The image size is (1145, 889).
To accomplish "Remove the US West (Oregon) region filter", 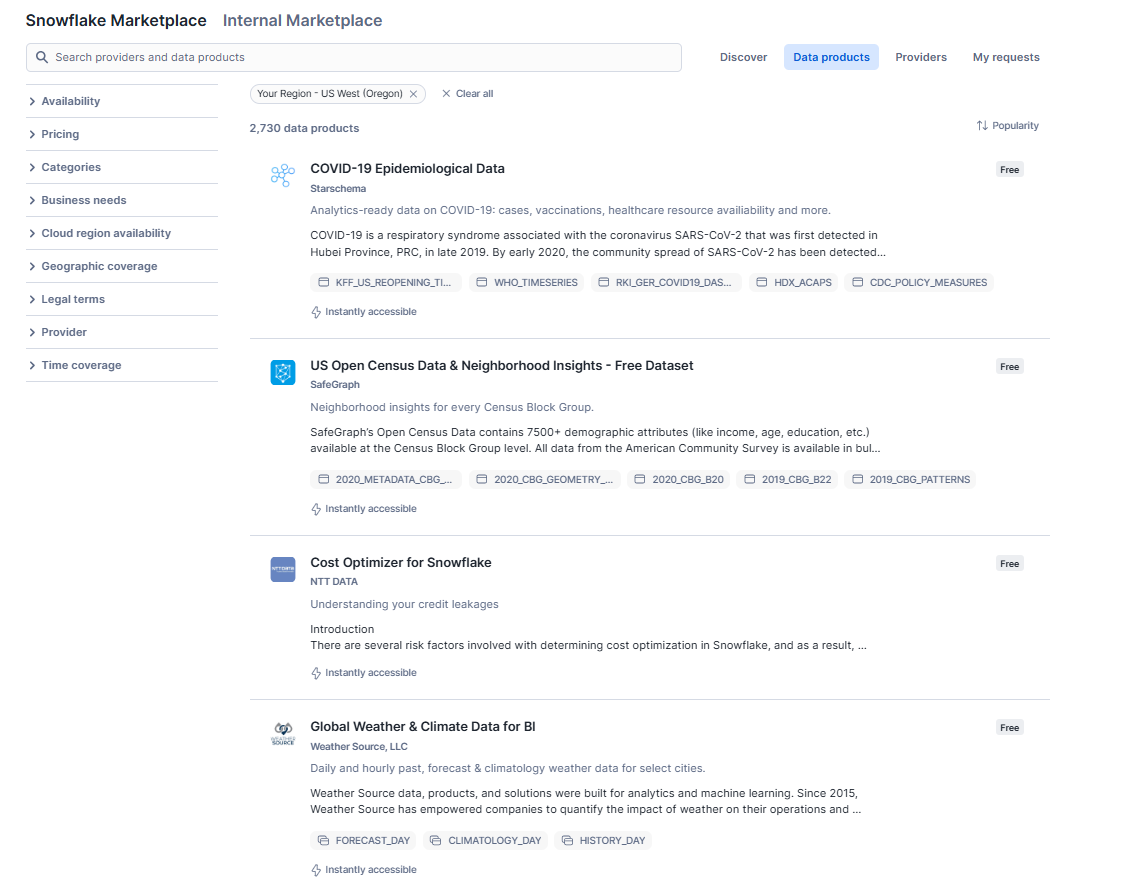I will 413,93.
